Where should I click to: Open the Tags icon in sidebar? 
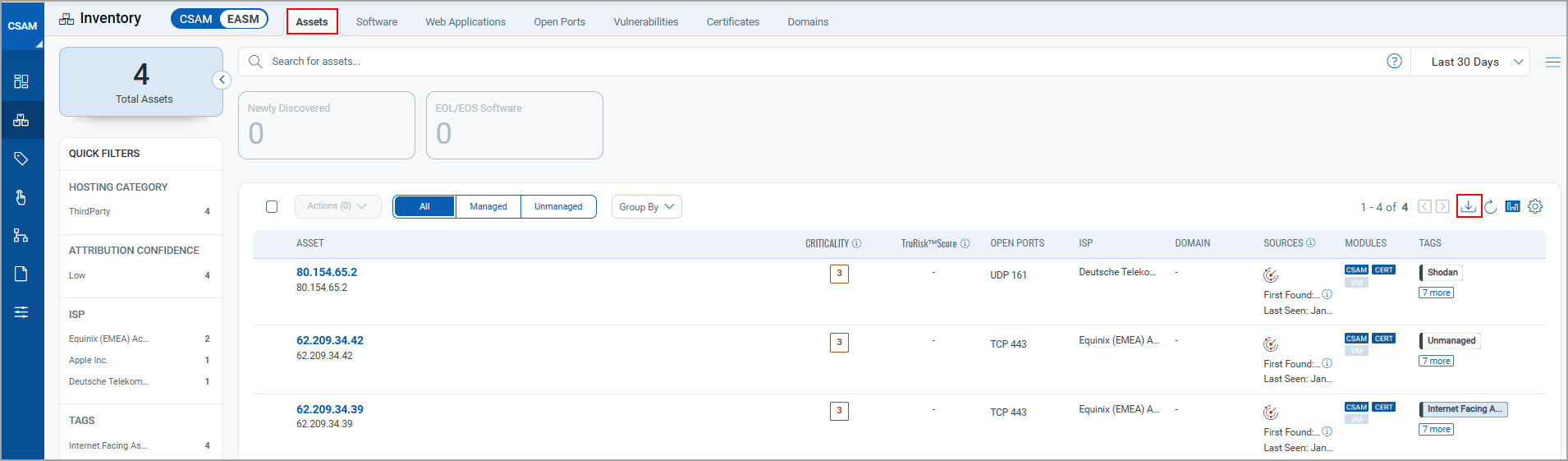(x=21, y=159)
